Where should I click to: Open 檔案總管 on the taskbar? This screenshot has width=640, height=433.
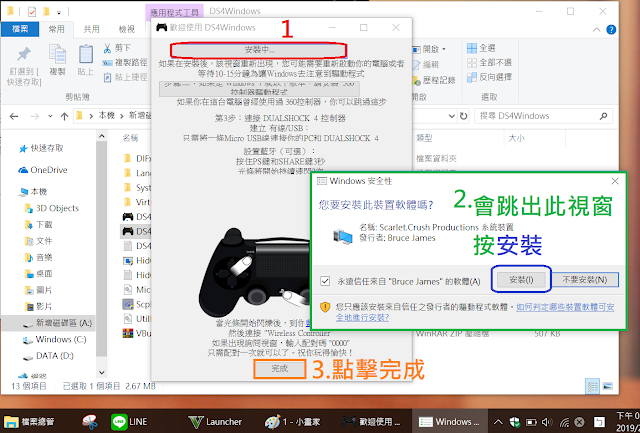[29, 422]
